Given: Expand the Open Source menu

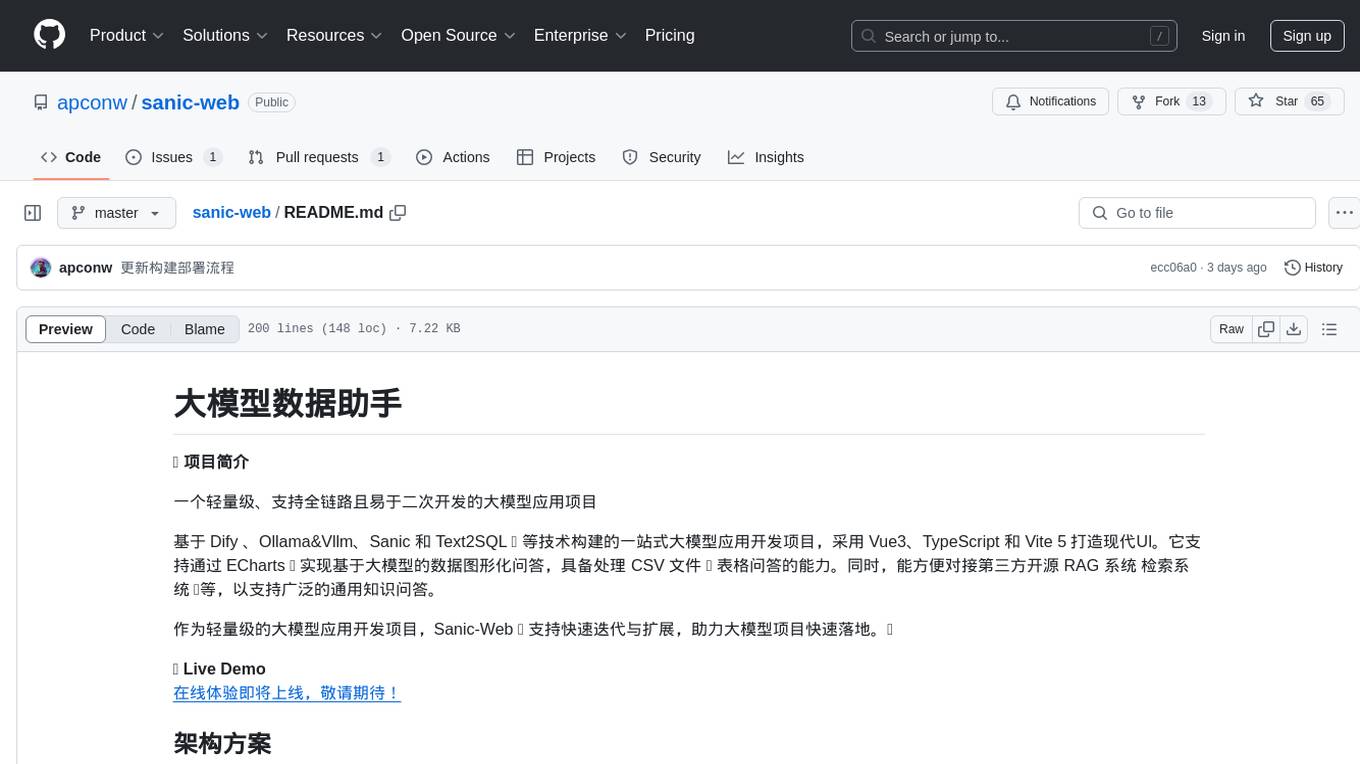Looking at the screenshot, I should pos(458,35).
